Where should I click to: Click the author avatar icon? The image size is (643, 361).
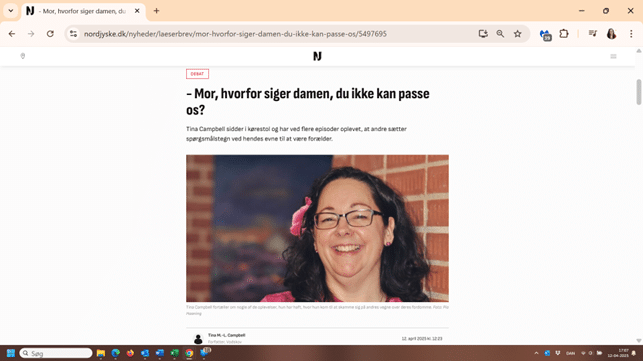tap(198, 338)
